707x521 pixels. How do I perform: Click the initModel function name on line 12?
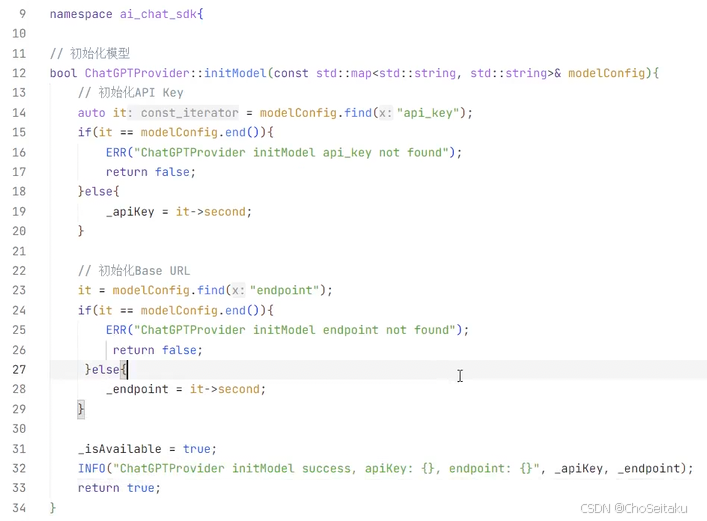coord(235,73)
